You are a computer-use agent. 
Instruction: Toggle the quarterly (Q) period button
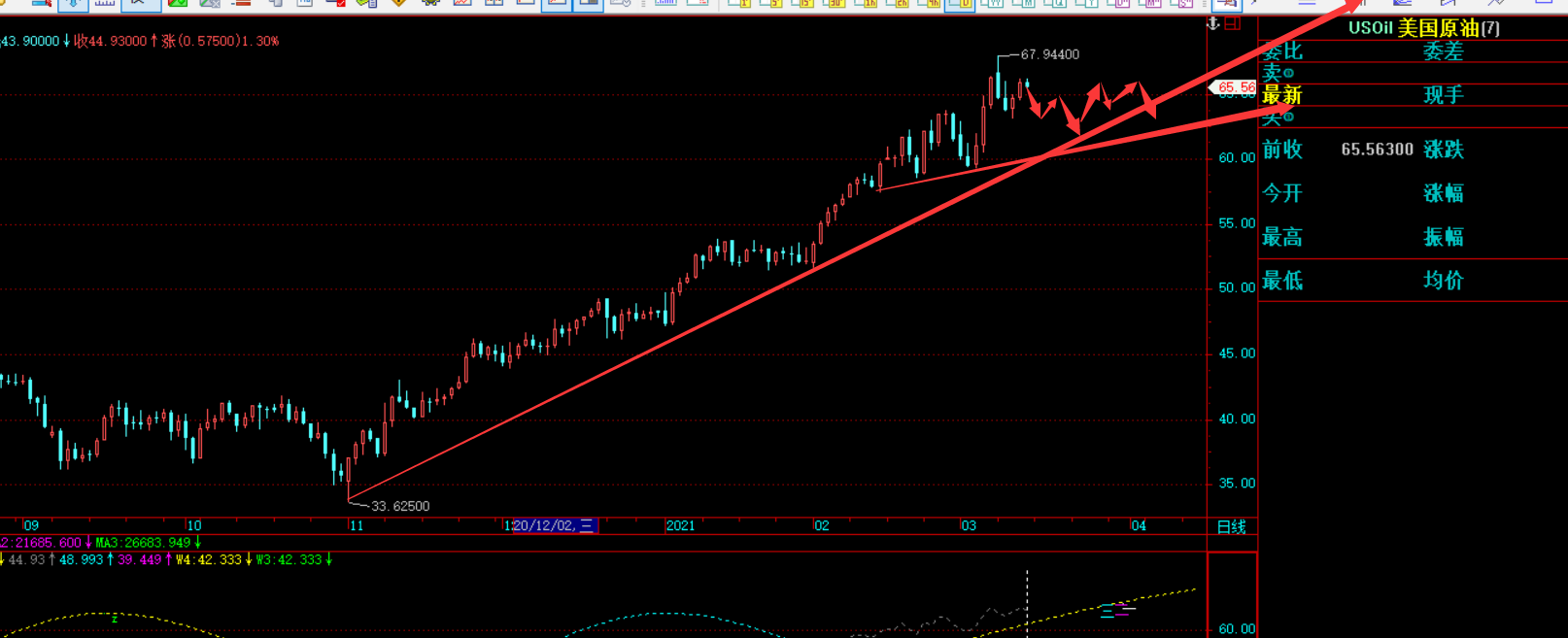[x=1056, y=4]
